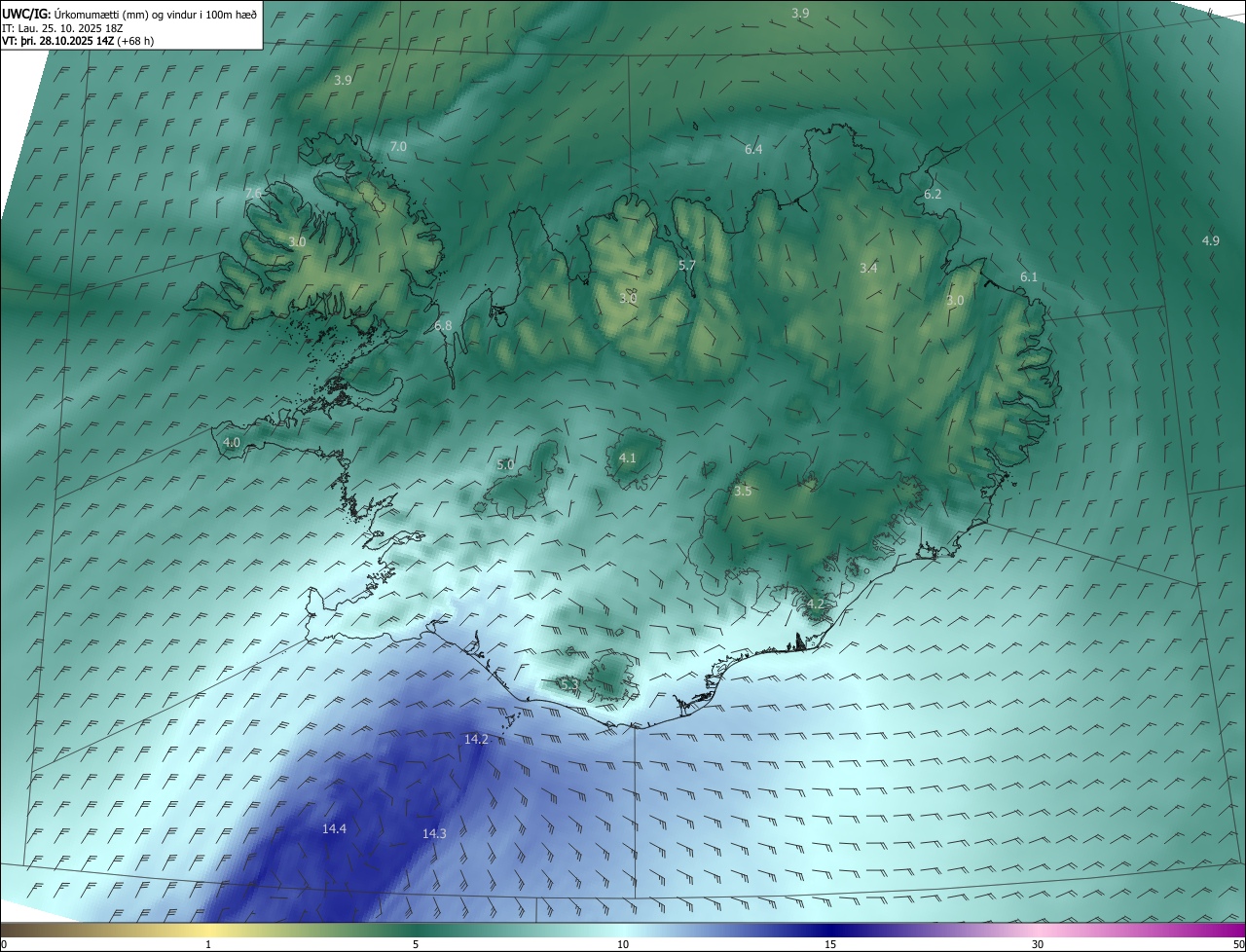This screenshot has width=1246, height=952.
Task: Click the 15 tick on the color scale
Action: pos(830,944)
